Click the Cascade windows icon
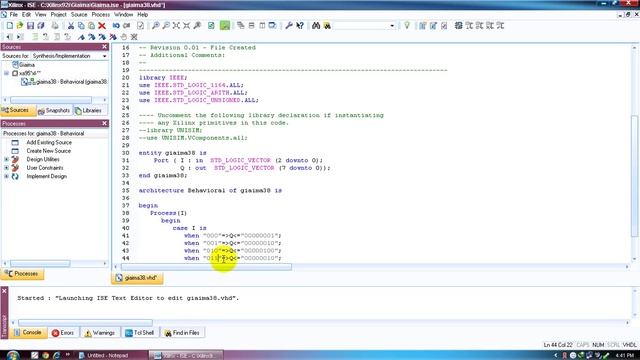Image resolution: width=640 pixels, height=360 pixels. click(x=241, y=26)
